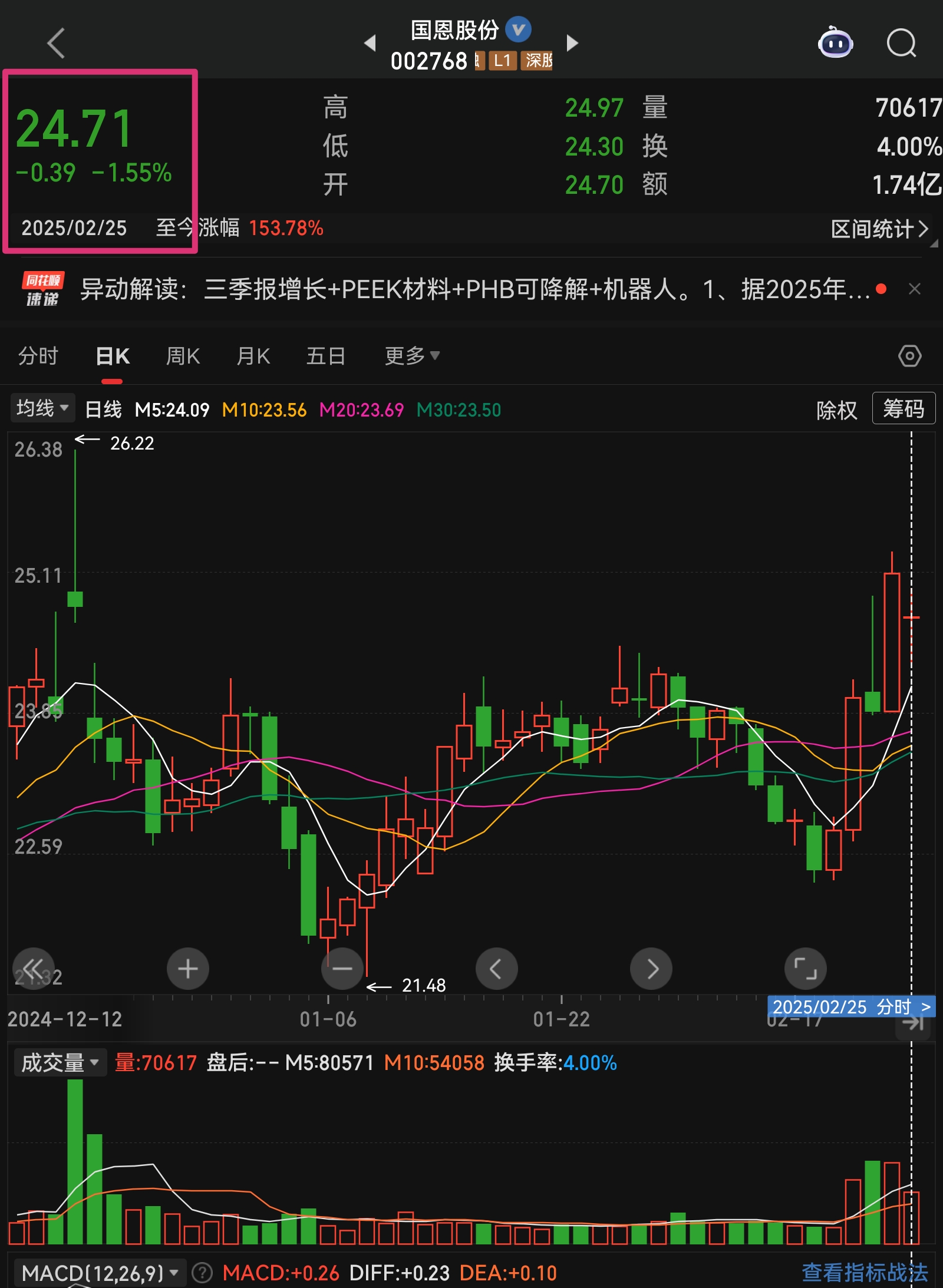Open chart settings hexagon icon
Viewport: 943px width, 1288px height.
click(x=909, y=356)
